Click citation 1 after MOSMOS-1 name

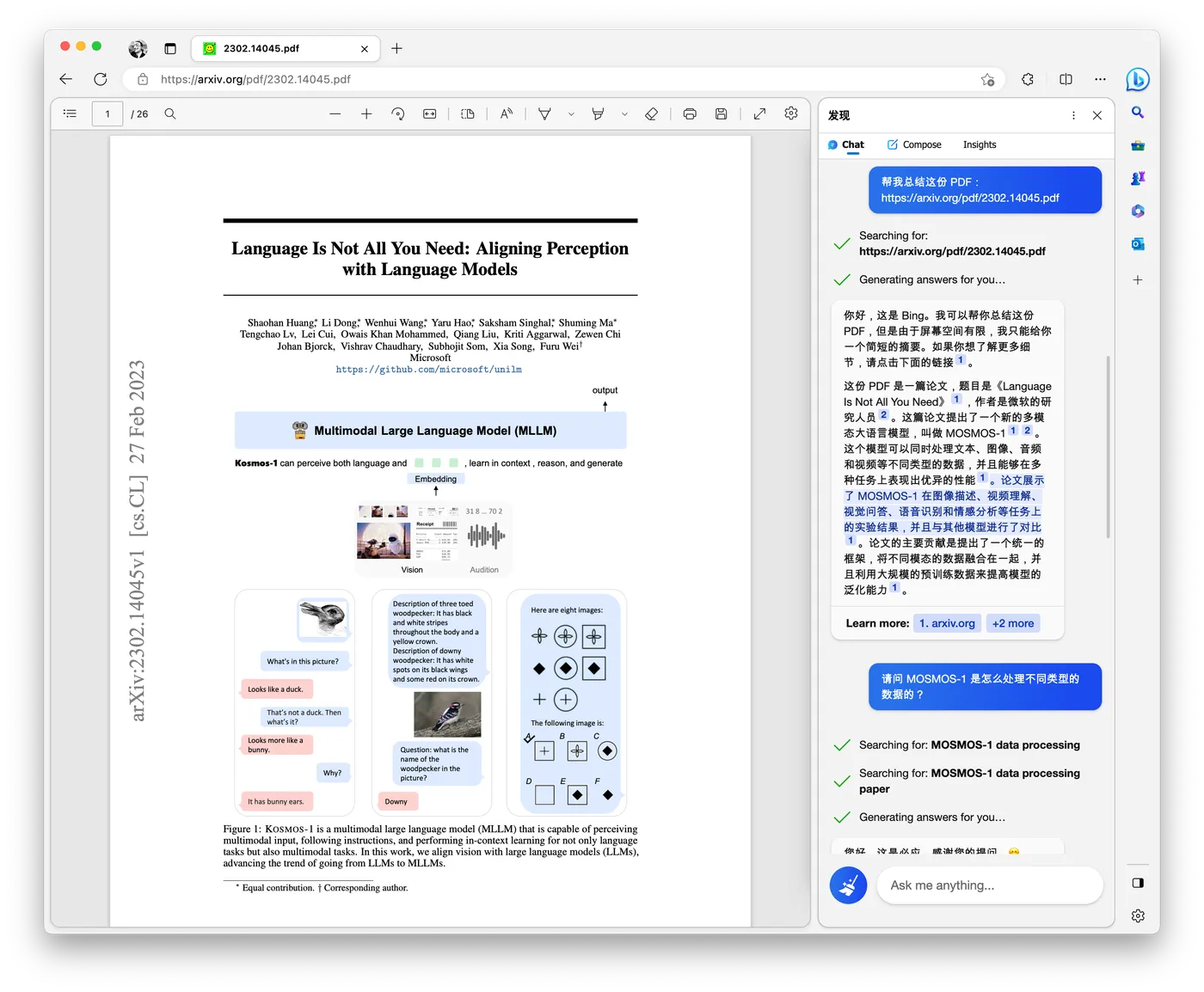tap(1013, 431)
